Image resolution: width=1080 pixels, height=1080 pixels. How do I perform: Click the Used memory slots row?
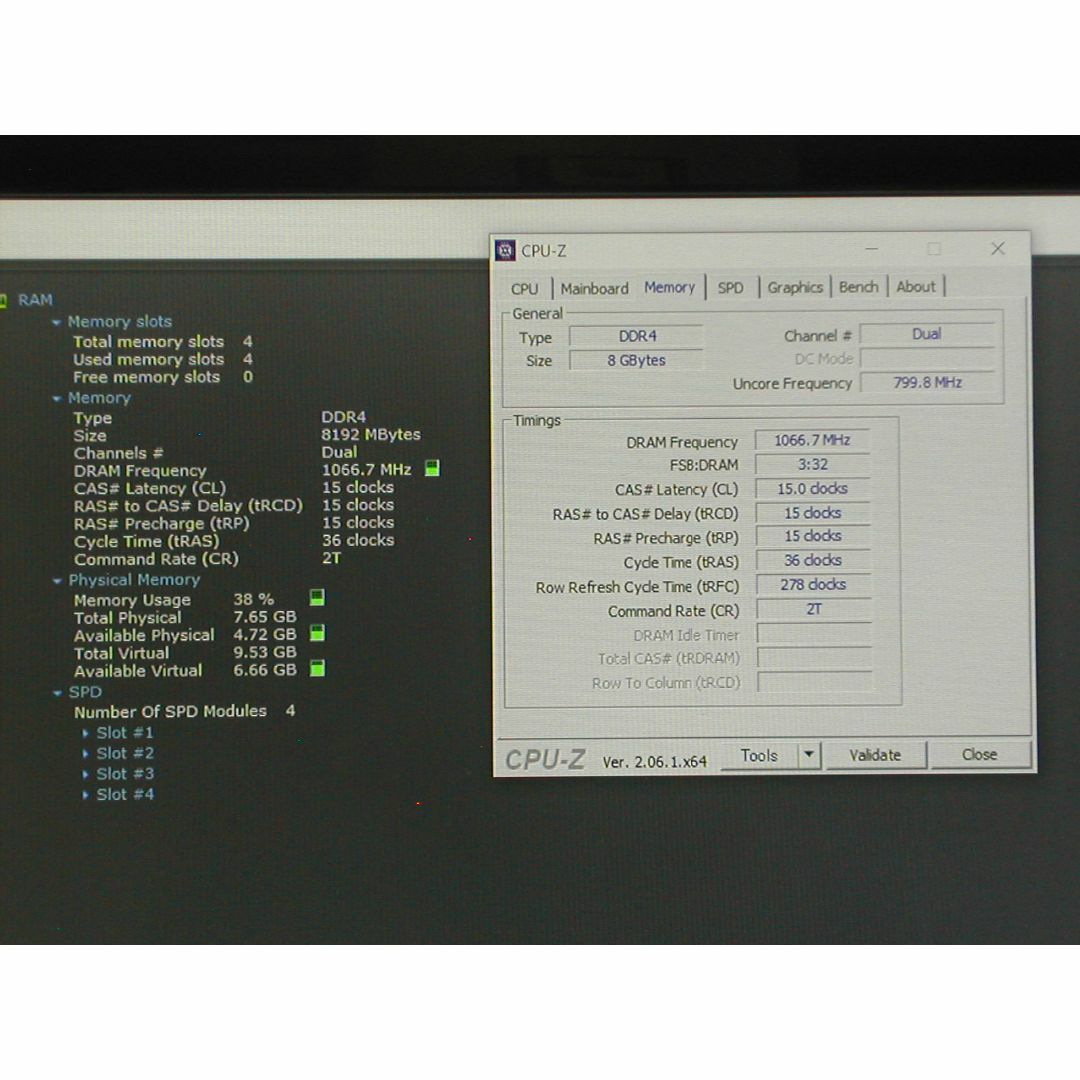163,360
